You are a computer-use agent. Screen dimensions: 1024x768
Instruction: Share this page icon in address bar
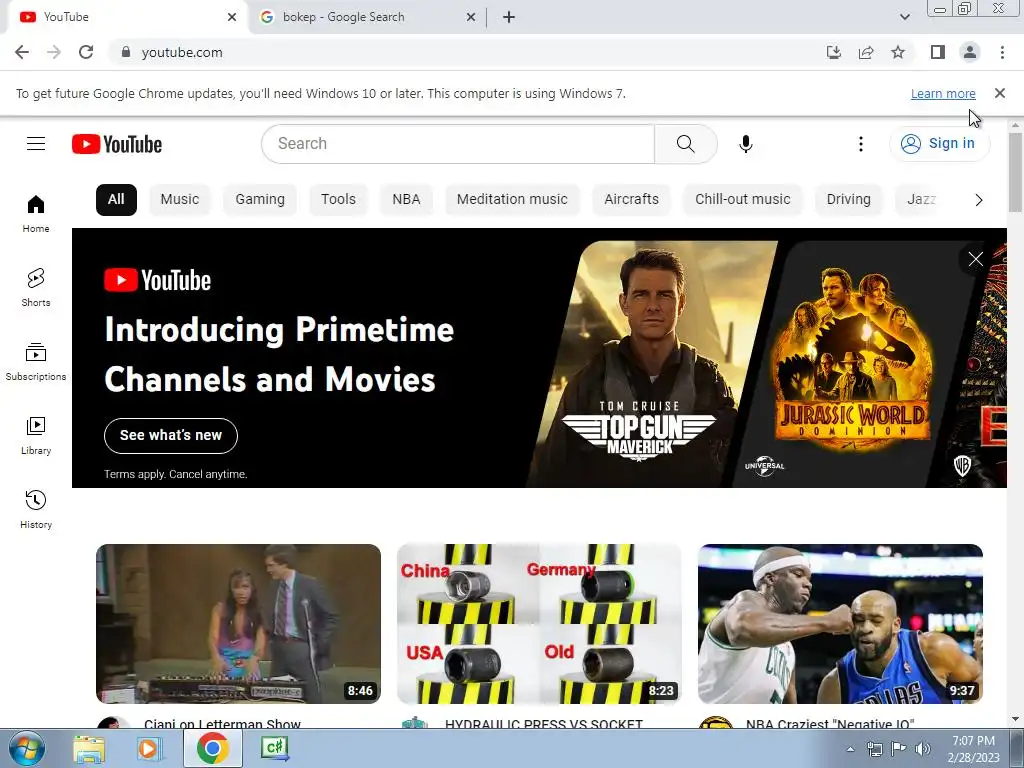pyautogui.click(x=866, y=52)
